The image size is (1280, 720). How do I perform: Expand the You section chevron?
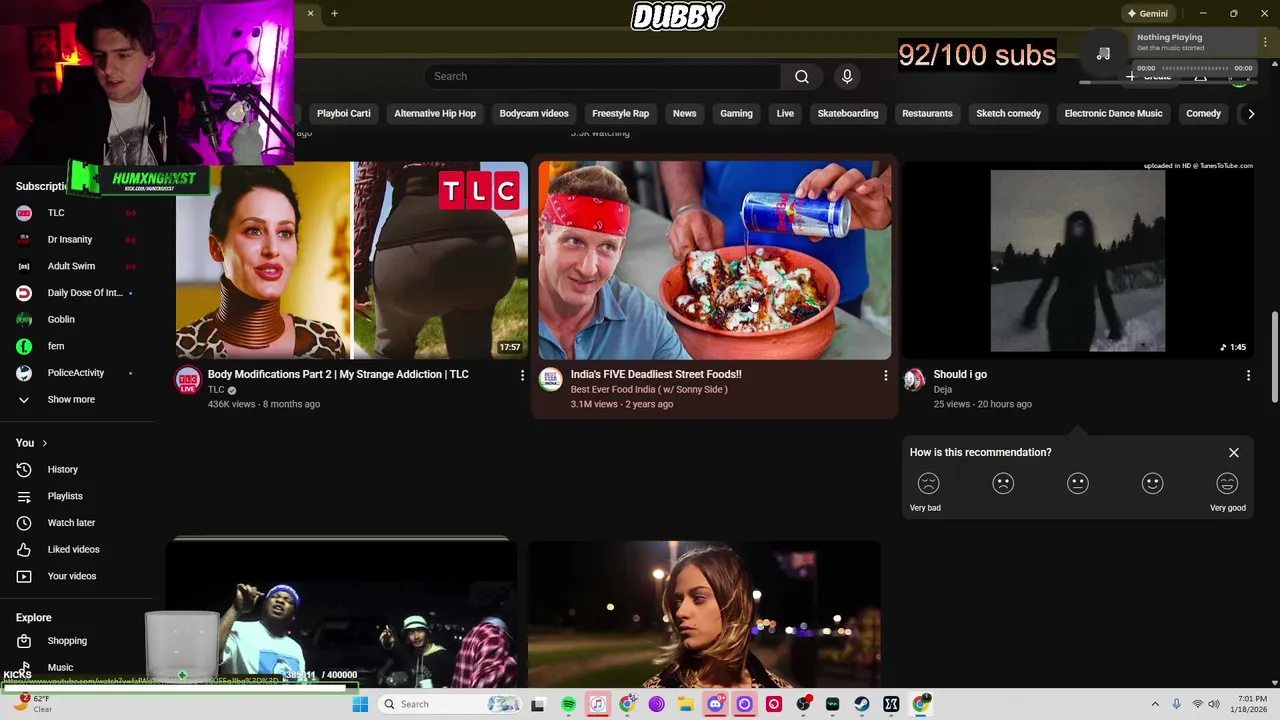tap(44, 443)
